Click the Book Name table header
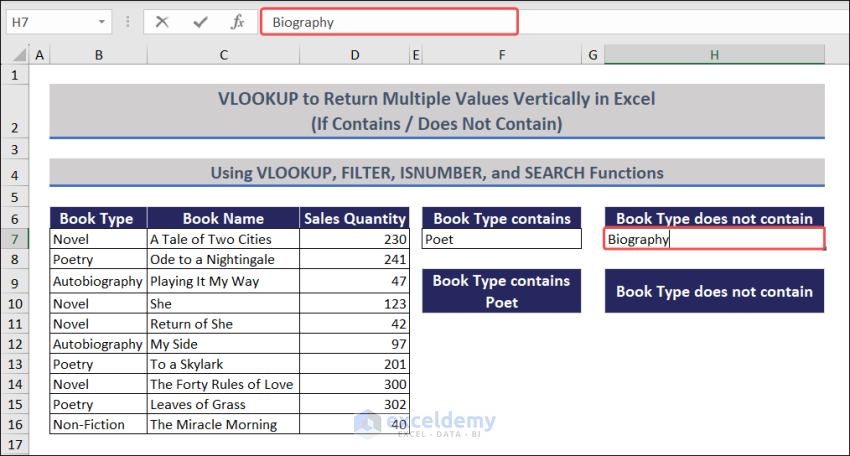The width and height of the screenshot is (850, 456). pyautogui.click(x=223, y=218)
